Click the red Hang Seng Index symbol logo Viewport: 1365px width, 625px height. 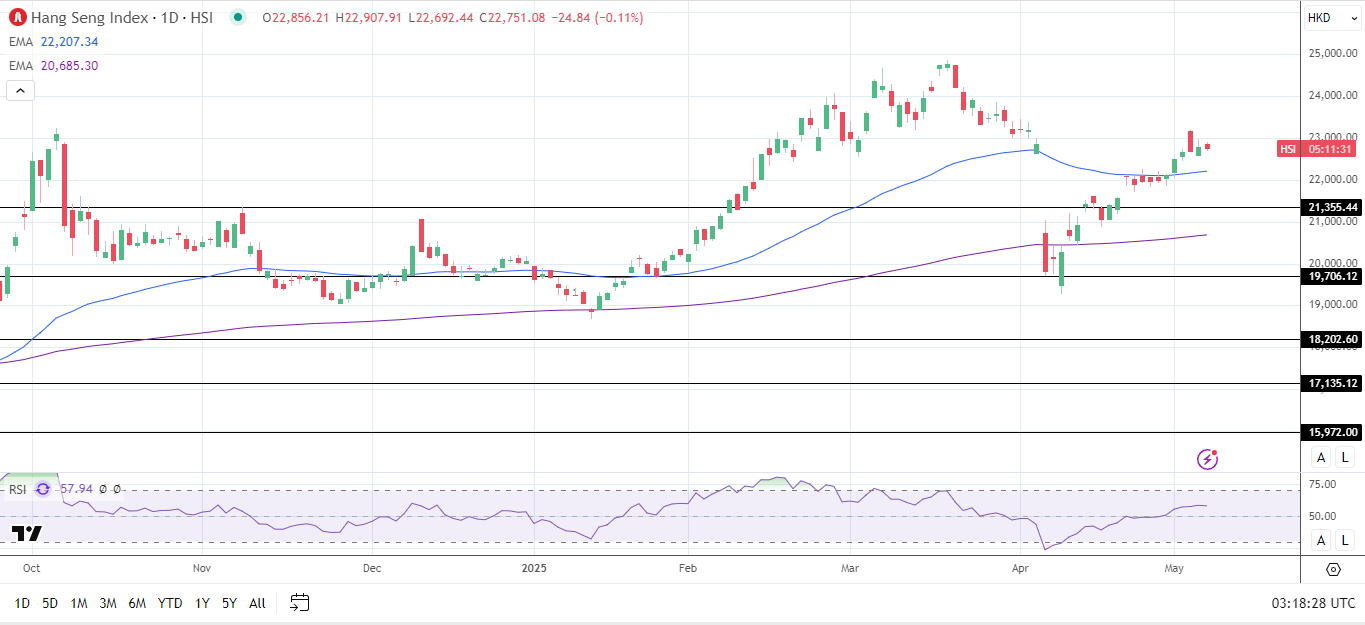(x=18, y=17)
